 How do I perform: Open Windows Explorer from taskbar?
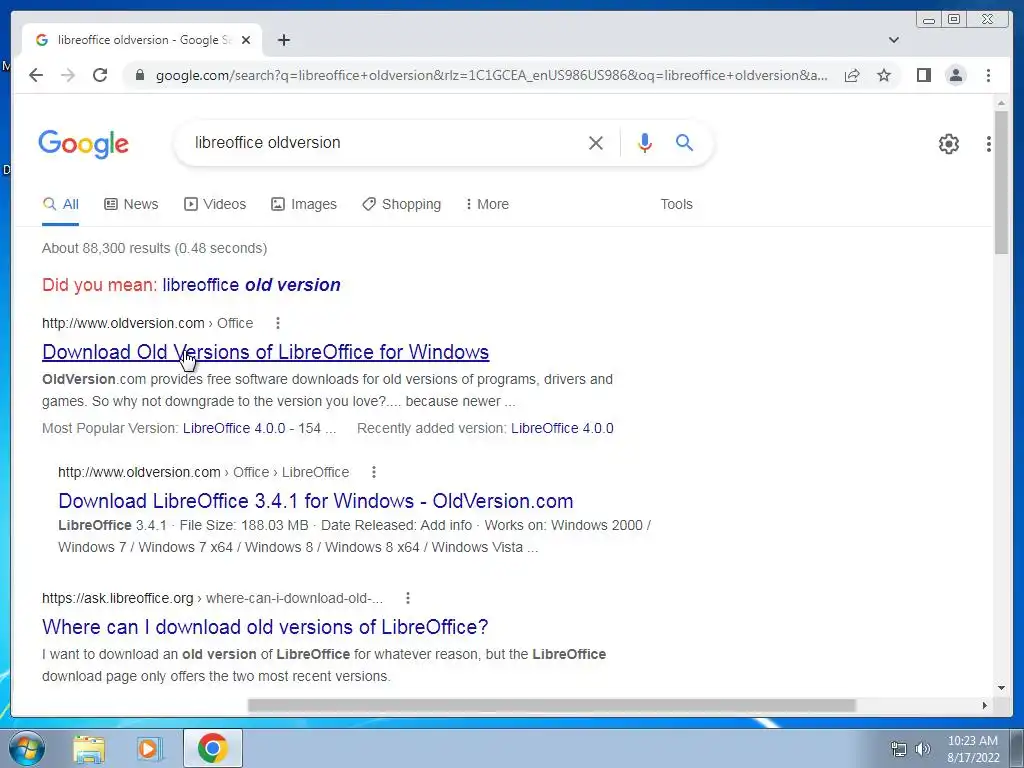(x=89, y=748)
